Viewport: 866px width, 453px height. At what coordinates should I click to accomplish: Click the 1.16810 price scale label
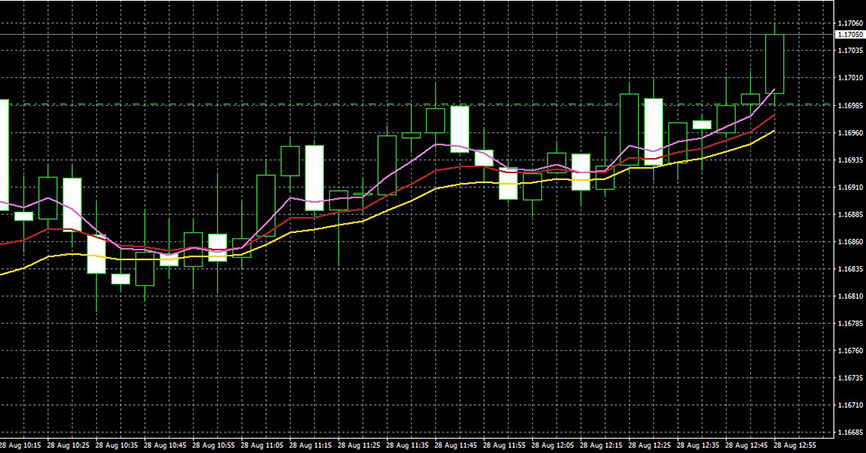[849, 296]
